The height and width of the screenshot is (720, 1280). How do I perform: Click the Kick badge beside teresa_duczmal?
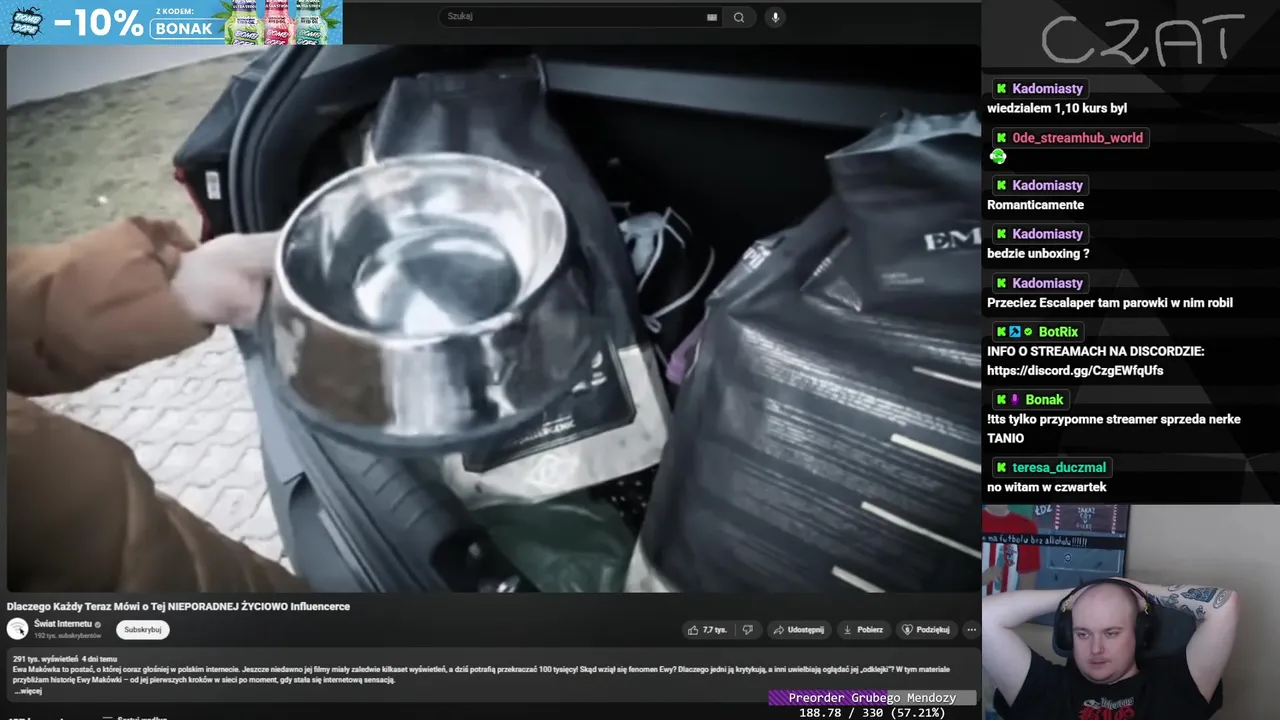(x=1001, y=467)
